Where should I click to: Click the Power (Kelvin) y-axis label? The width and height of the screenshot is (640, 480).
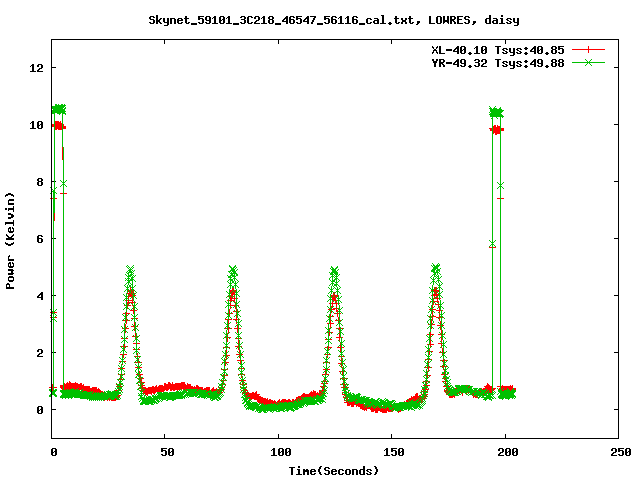[10, 241]
